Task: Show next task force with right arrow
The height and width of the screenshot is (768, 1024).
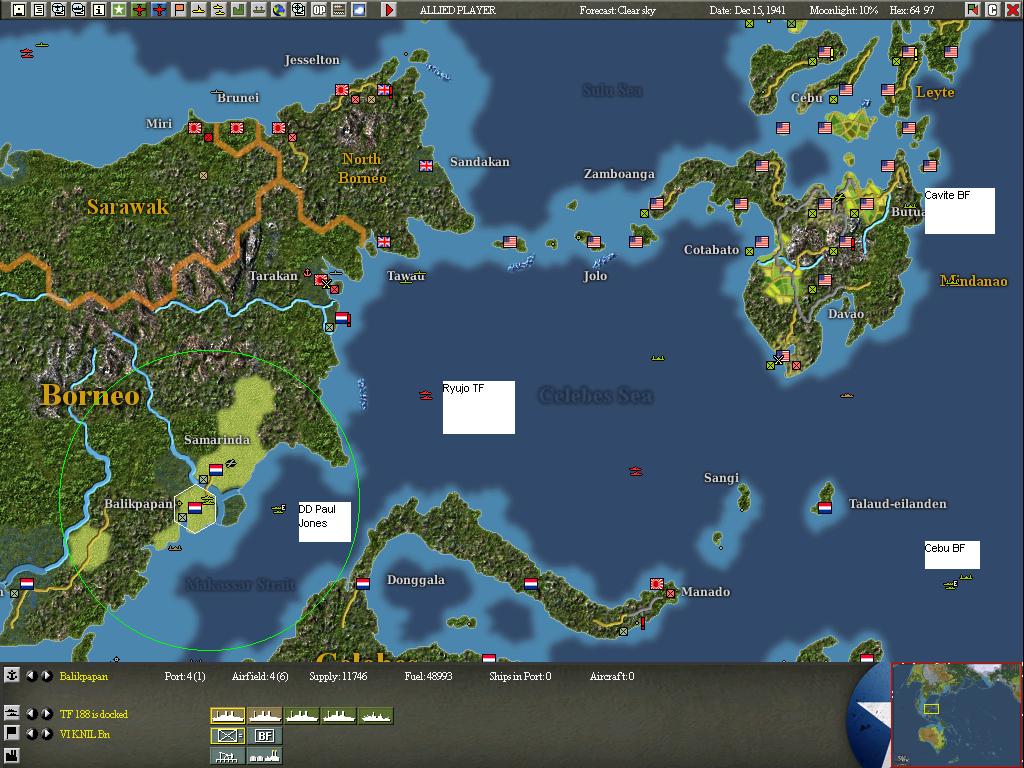Action: click(46, 714)
